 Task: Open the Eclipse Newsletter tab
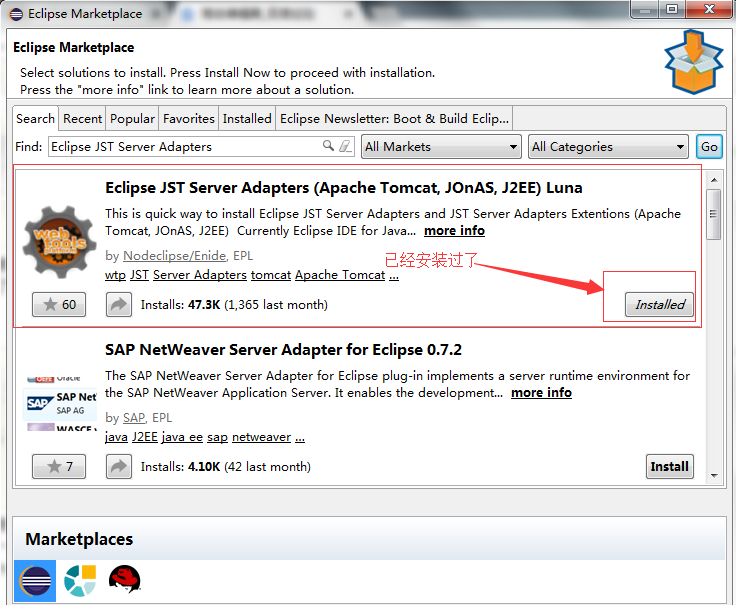coord(394,119)
